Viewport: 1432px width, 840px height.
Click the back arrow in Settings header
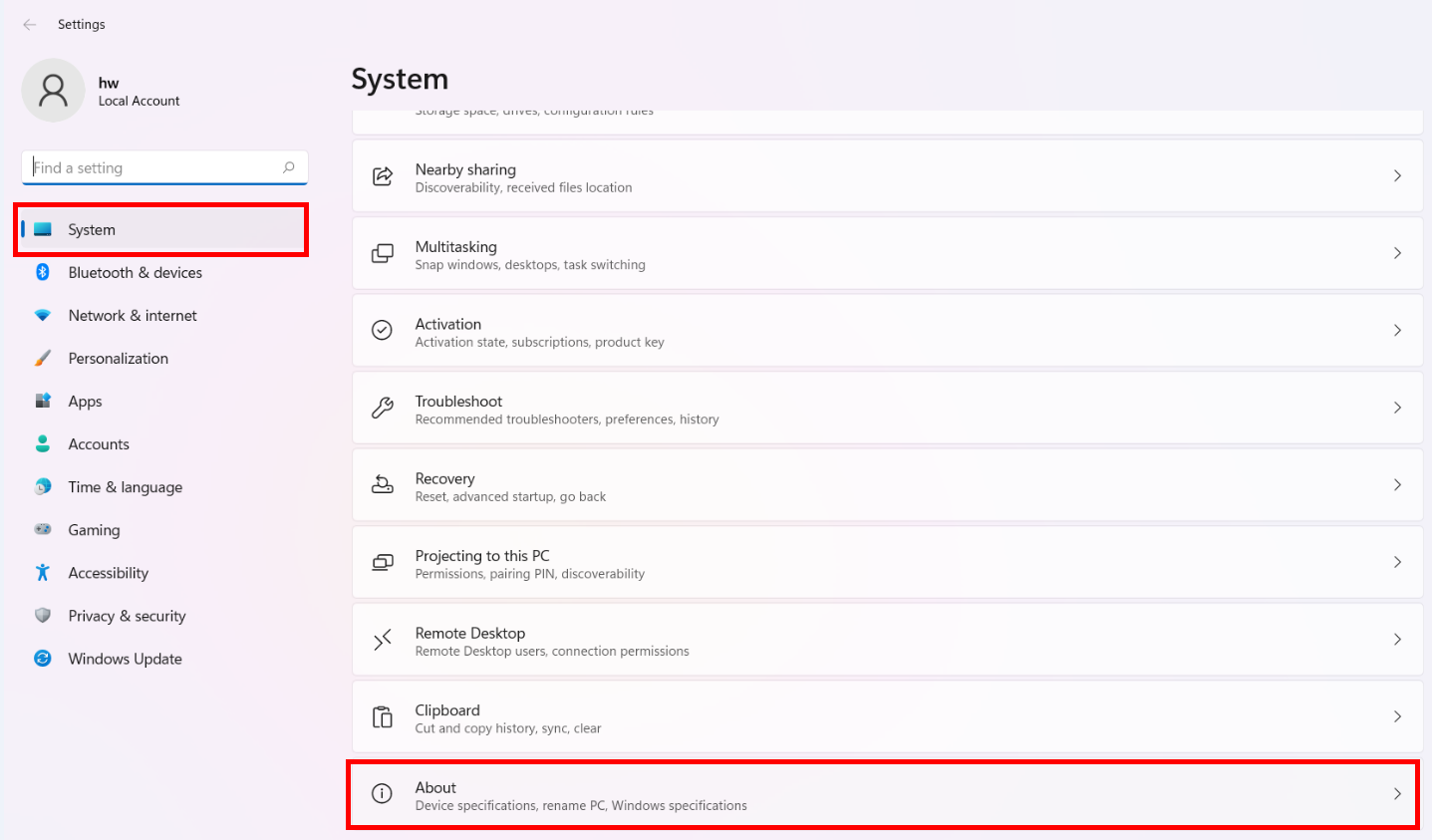coord(29,25)
